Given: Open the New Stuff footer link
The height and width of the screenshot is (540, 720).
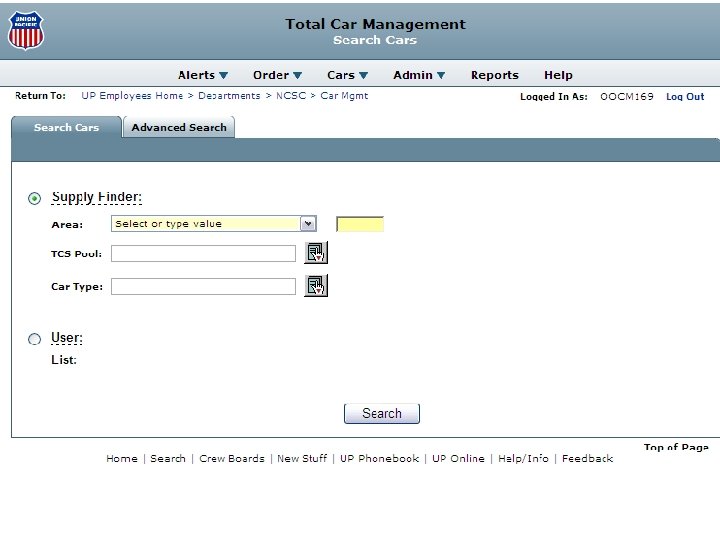Looking at the screenshot, I should (302, 458).
